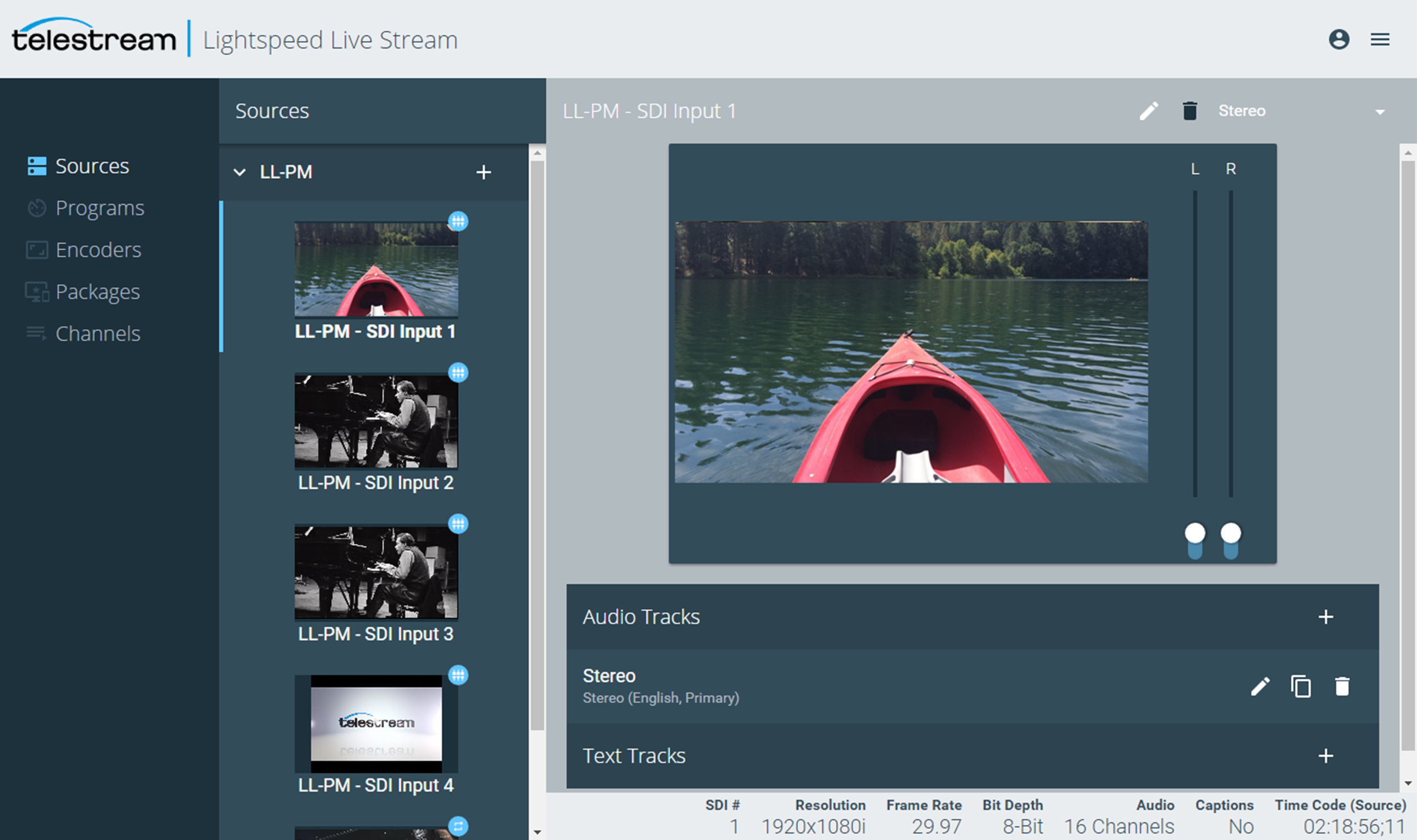Screen dimensions: 1417x840
Task: Select the LL-PM SDI Input 3 thumbnail
Action: 376,572
